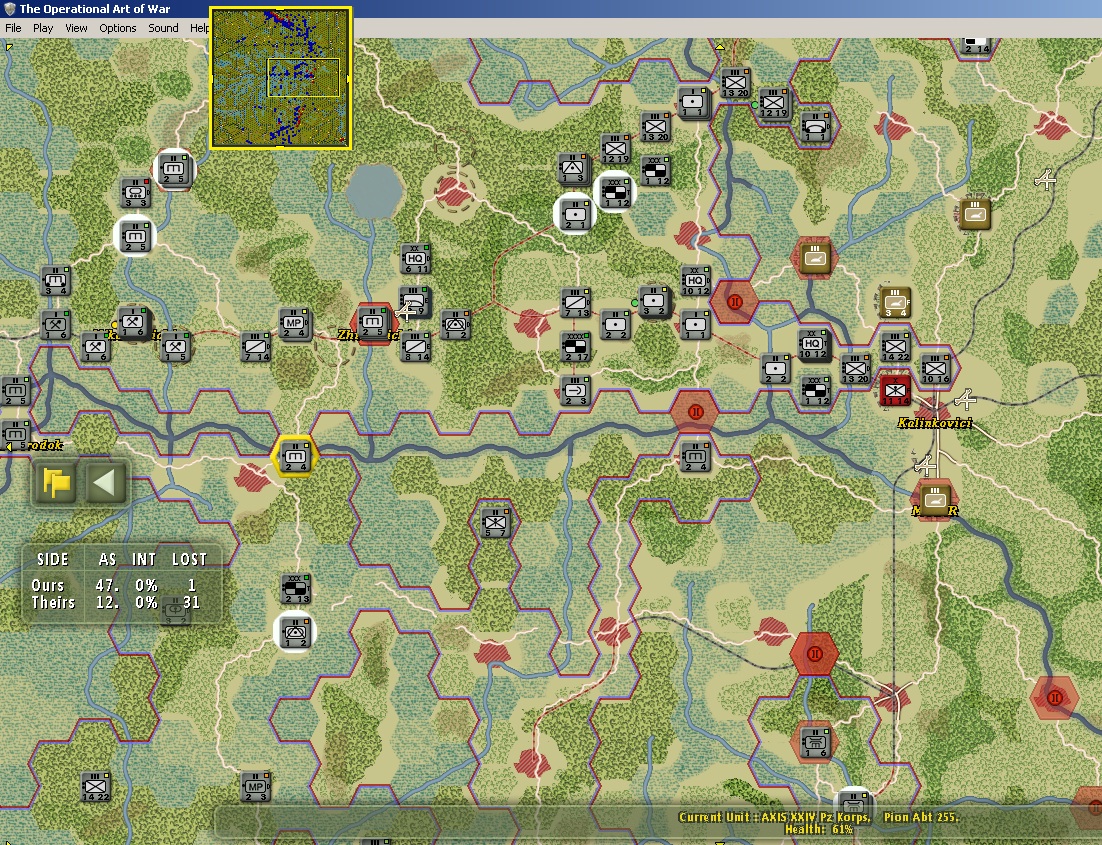Select the MP unit marked 2 3
This screenshot has width=1102, height=845.
(x=255, y=787)
